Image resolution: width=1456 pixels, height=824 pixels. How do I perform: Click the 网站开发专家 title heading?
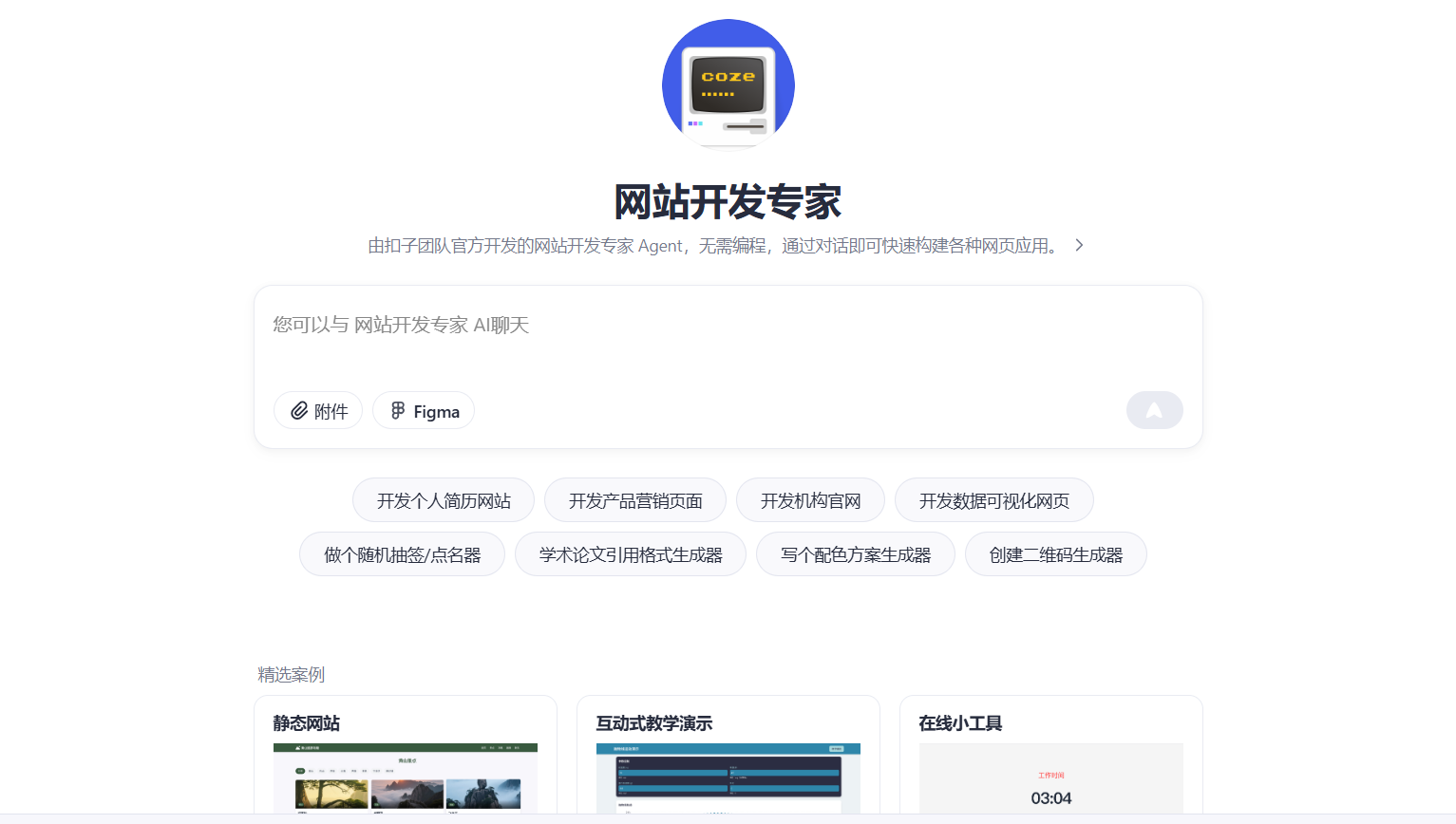tap(728, 202)
